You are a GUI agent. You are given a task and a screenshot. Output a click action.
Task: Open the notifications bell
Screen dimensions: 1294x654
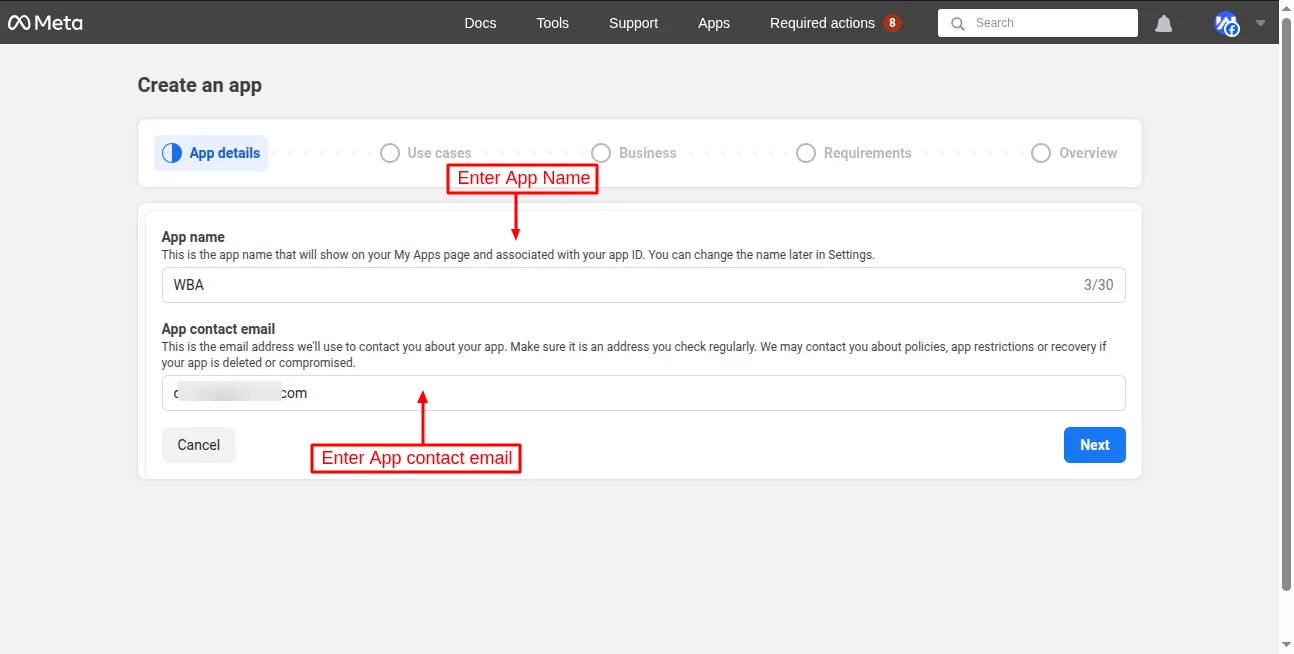1163,23
